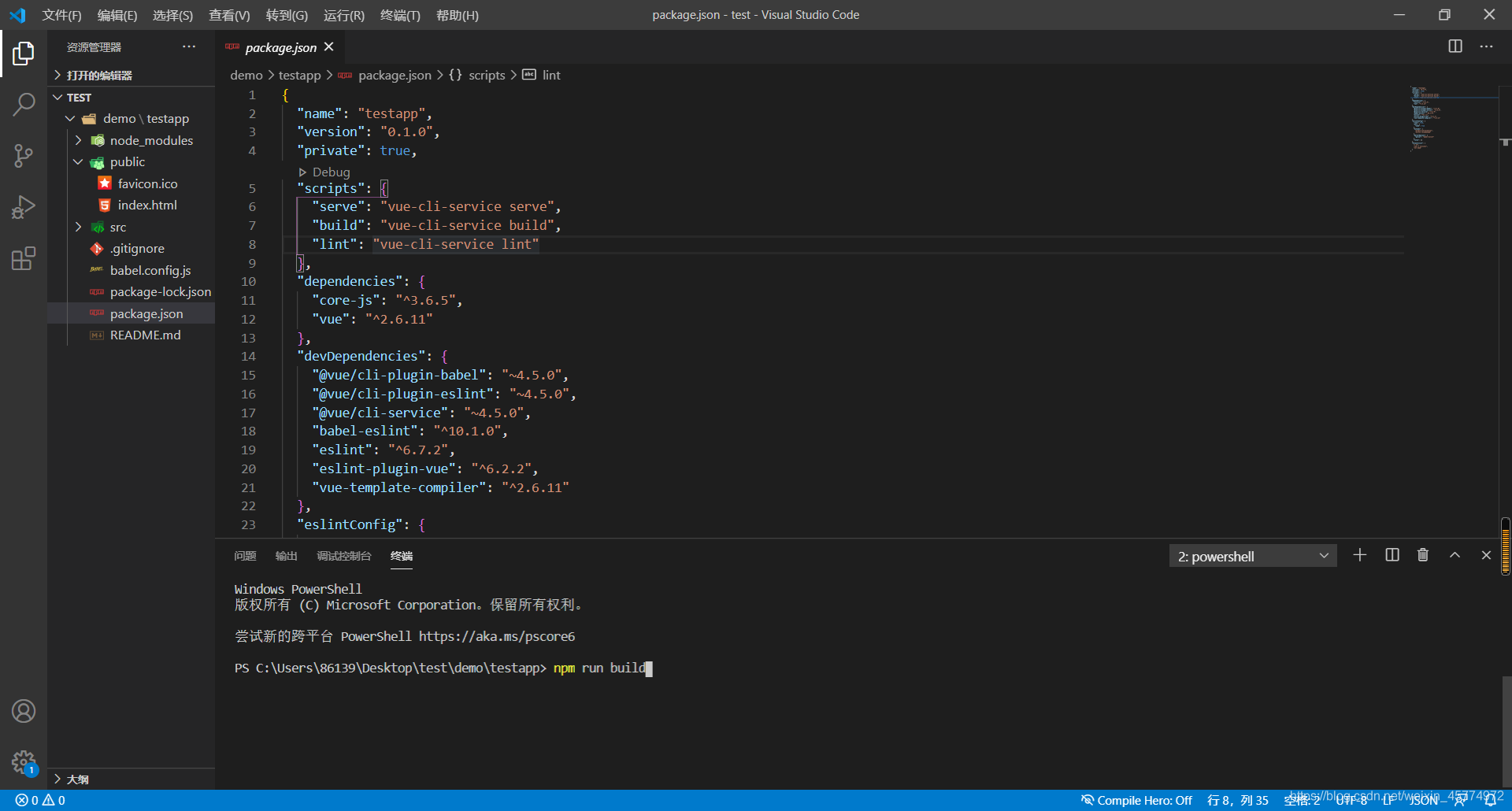Open the Source Control view
The width and height of the screenshot is (1512, 811).
pyautogui.click(x=24, y=155)
